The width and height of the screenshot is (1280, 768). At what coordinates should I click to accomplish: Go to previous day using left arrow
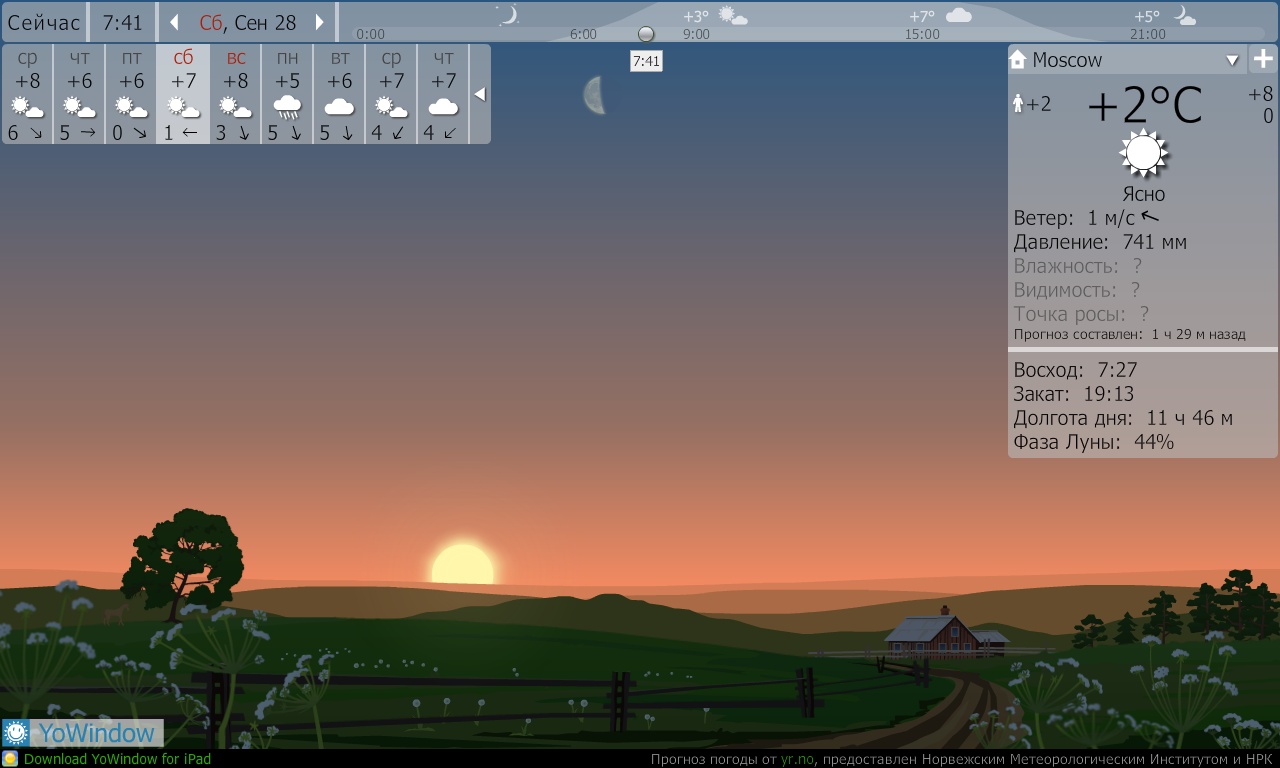pyautogui.click(x=174, y=22)
